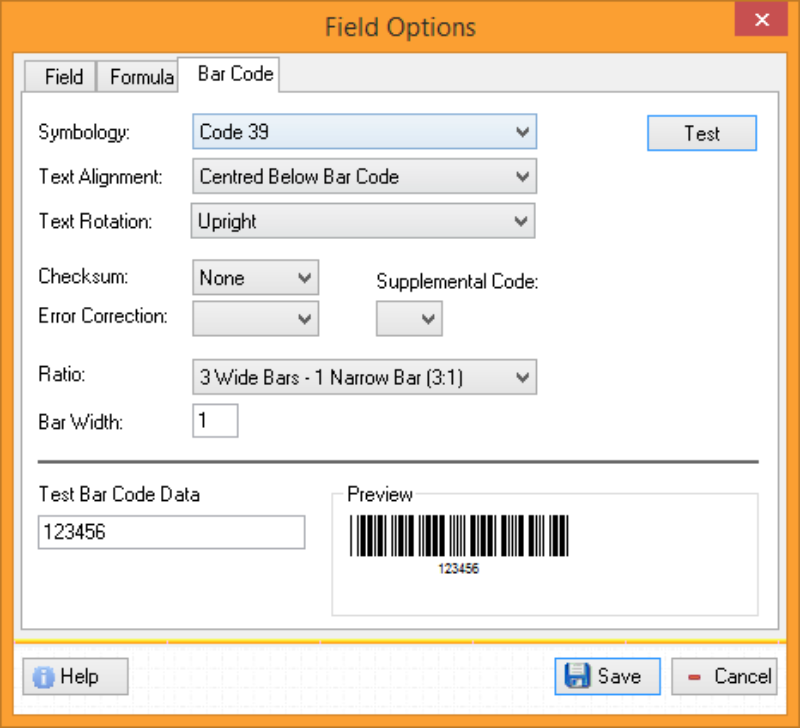This screenshot has height=728, width=800.
Task: Click the Test button
Action: tap(702, 133)
